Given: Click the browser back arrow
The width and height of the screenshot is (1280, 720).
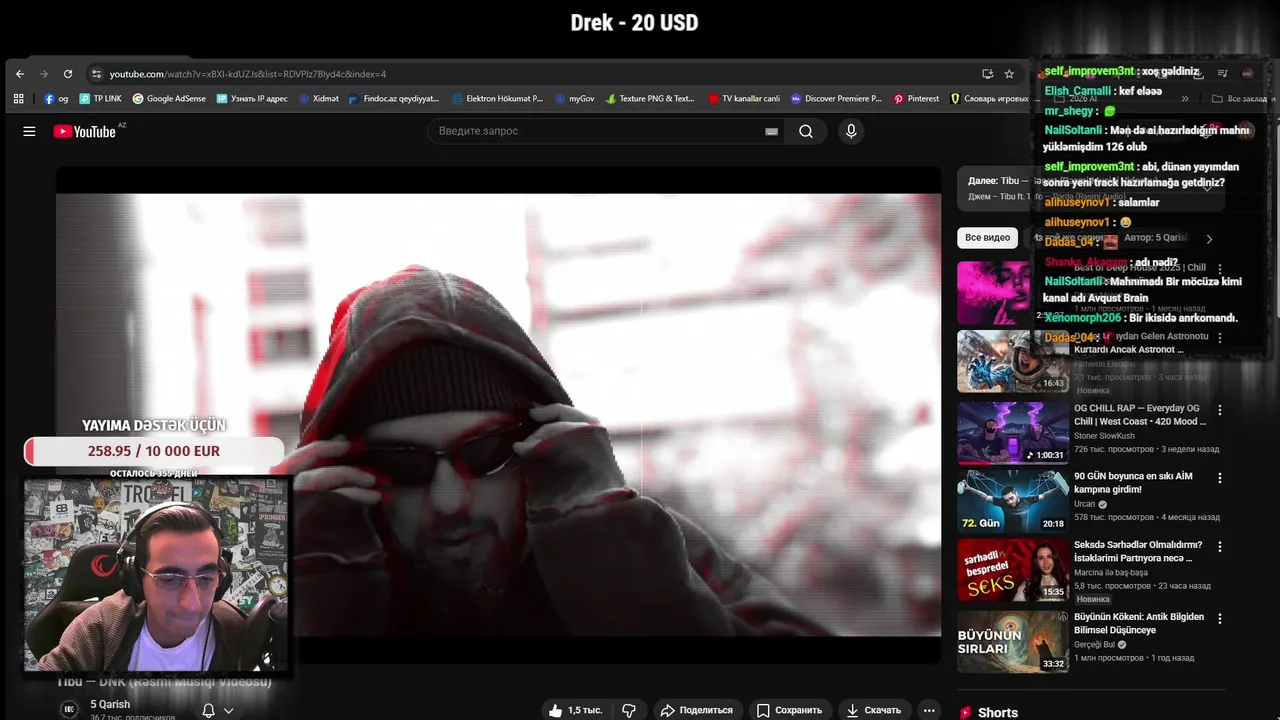Looking at the screenshot, I should pyautogui.click(x=20, y=74).
